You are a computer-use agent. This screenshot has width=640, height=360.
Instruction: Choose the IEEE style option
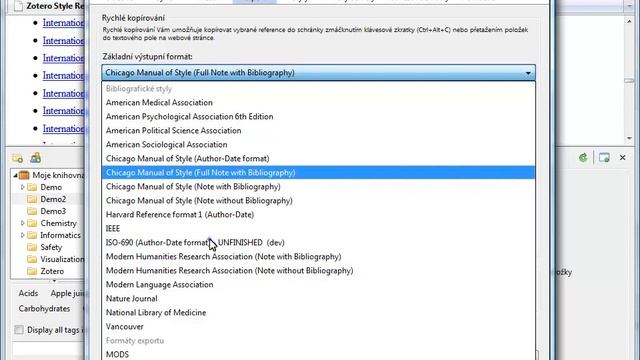coord(318,229)
